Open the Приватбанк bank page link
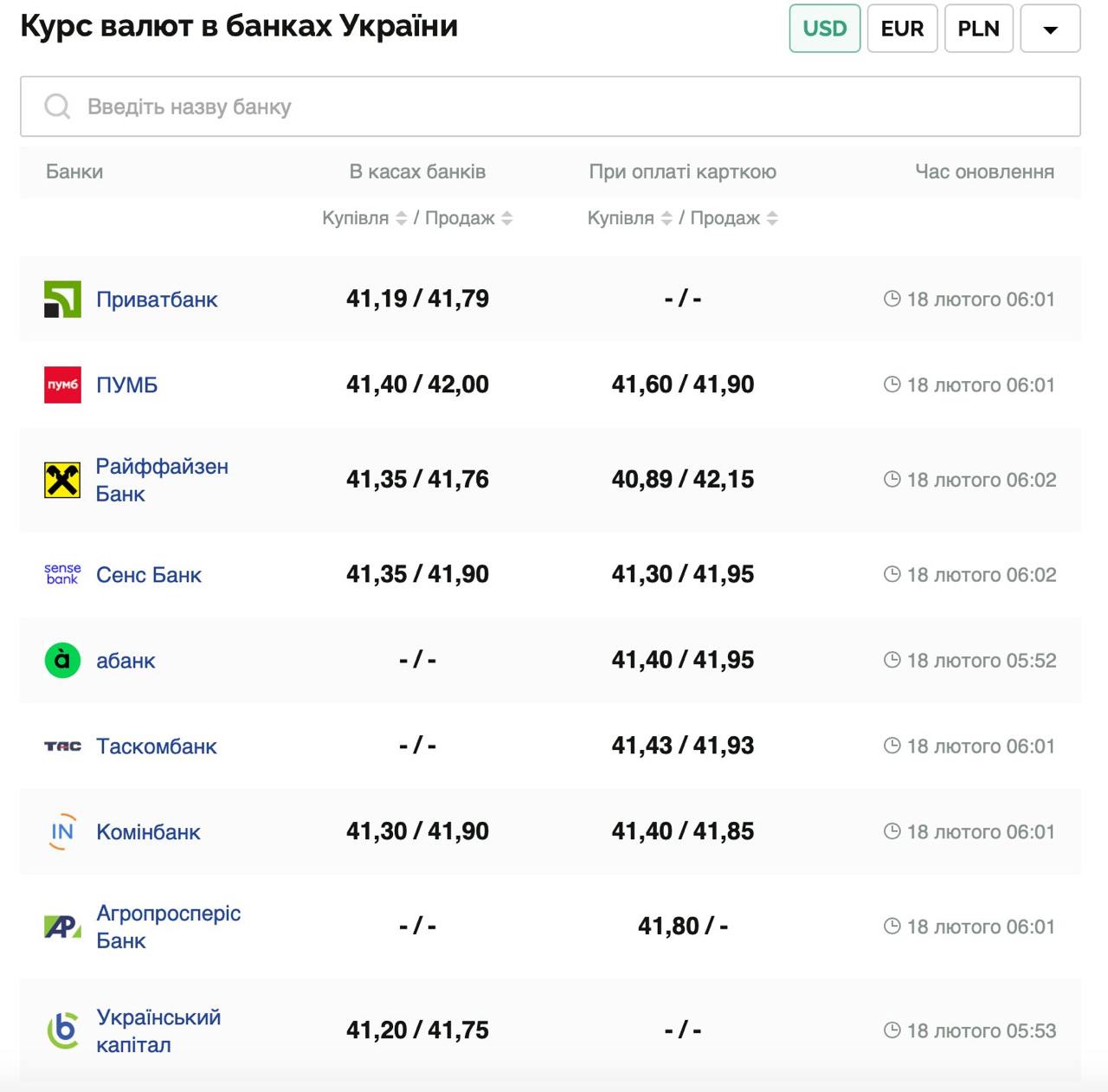Screen dimensions: 1108x1092 pyautogui.click(x=158, y=298)
